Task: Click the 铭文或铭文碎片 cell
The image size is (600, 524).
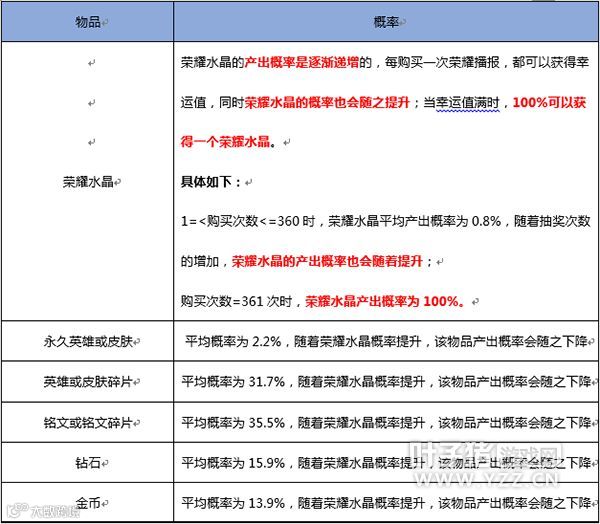Action: (x=88, y=423)
